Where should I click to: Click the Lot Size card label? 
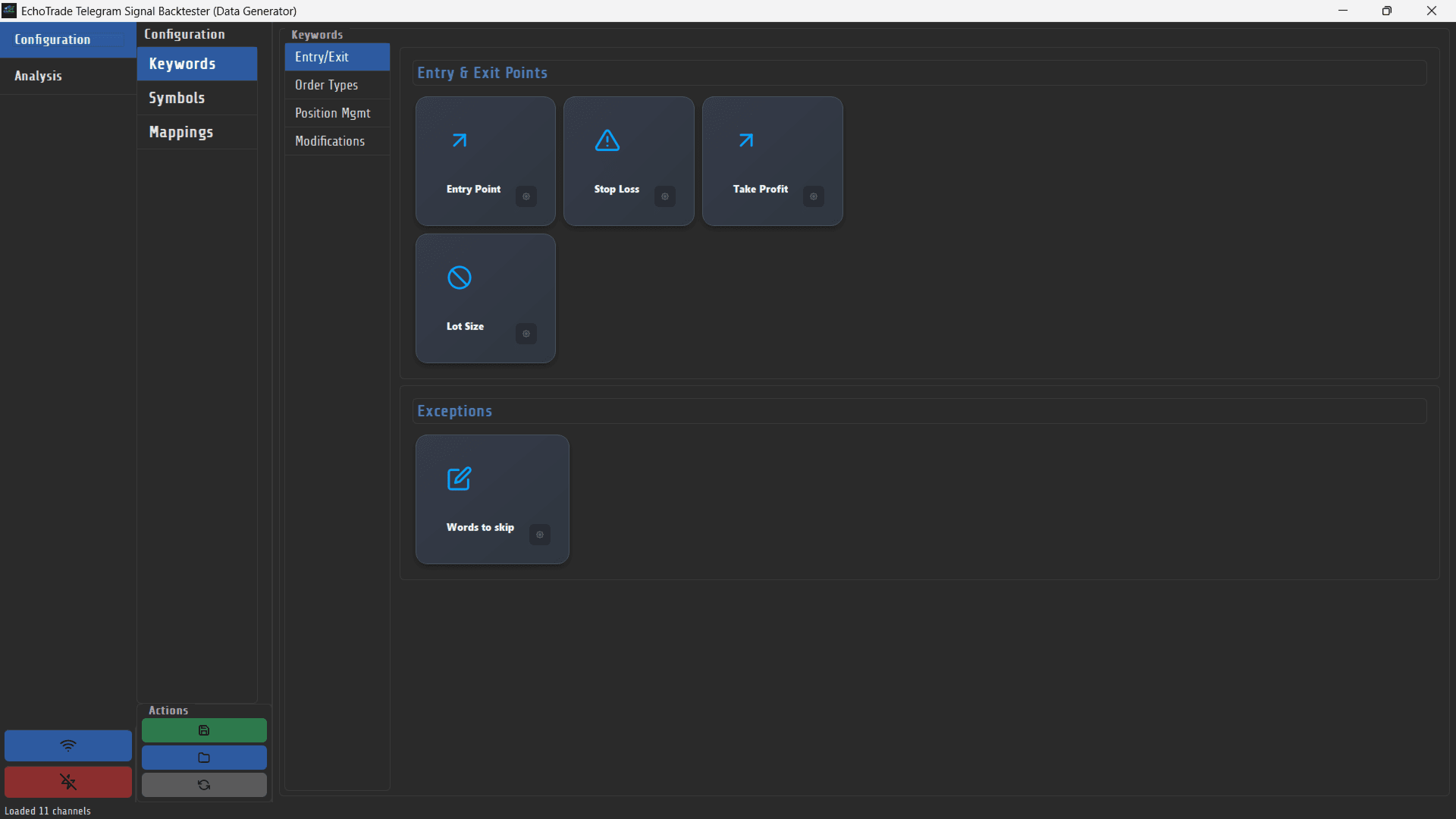coord(465,326)
